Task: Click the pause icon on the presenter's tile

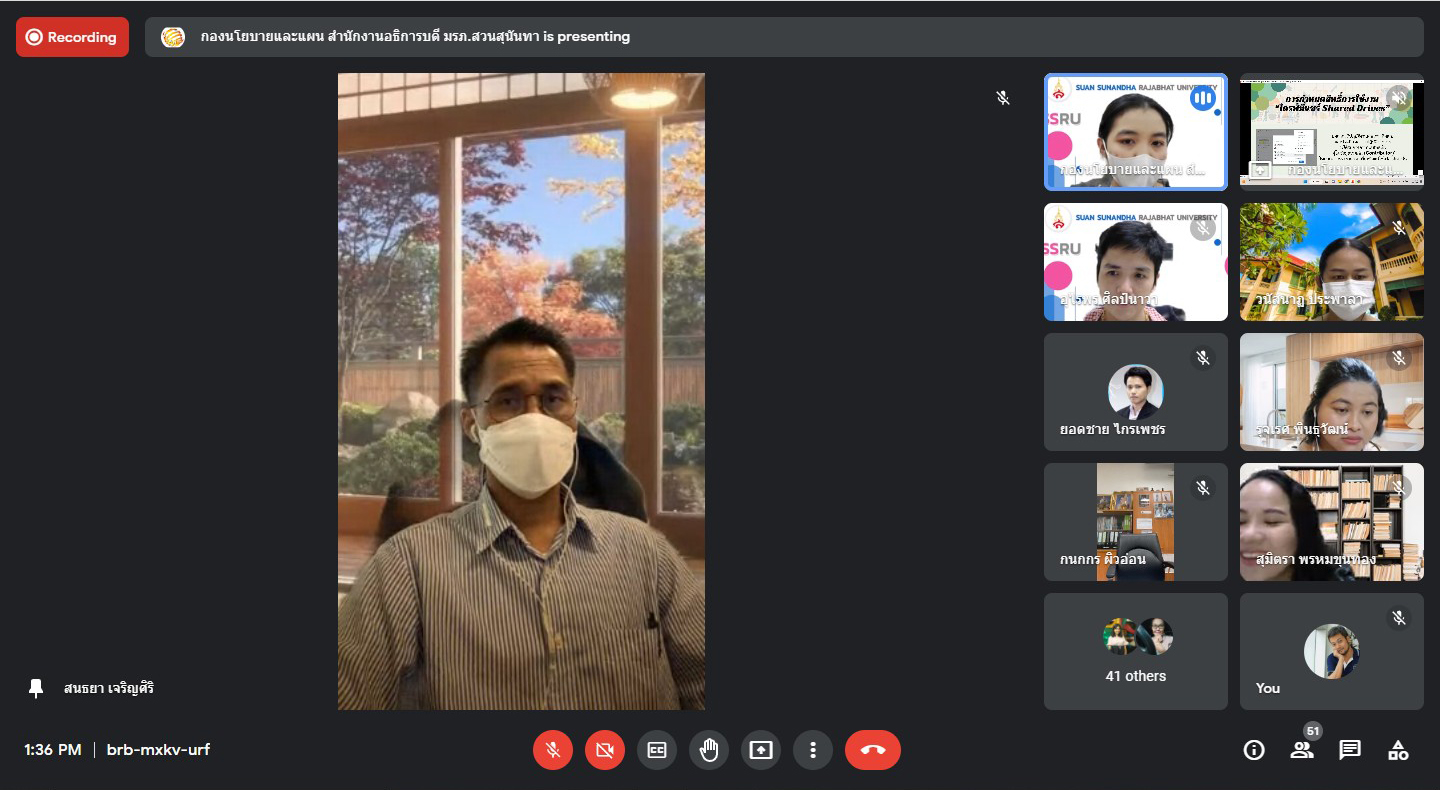Action: 1202,98
